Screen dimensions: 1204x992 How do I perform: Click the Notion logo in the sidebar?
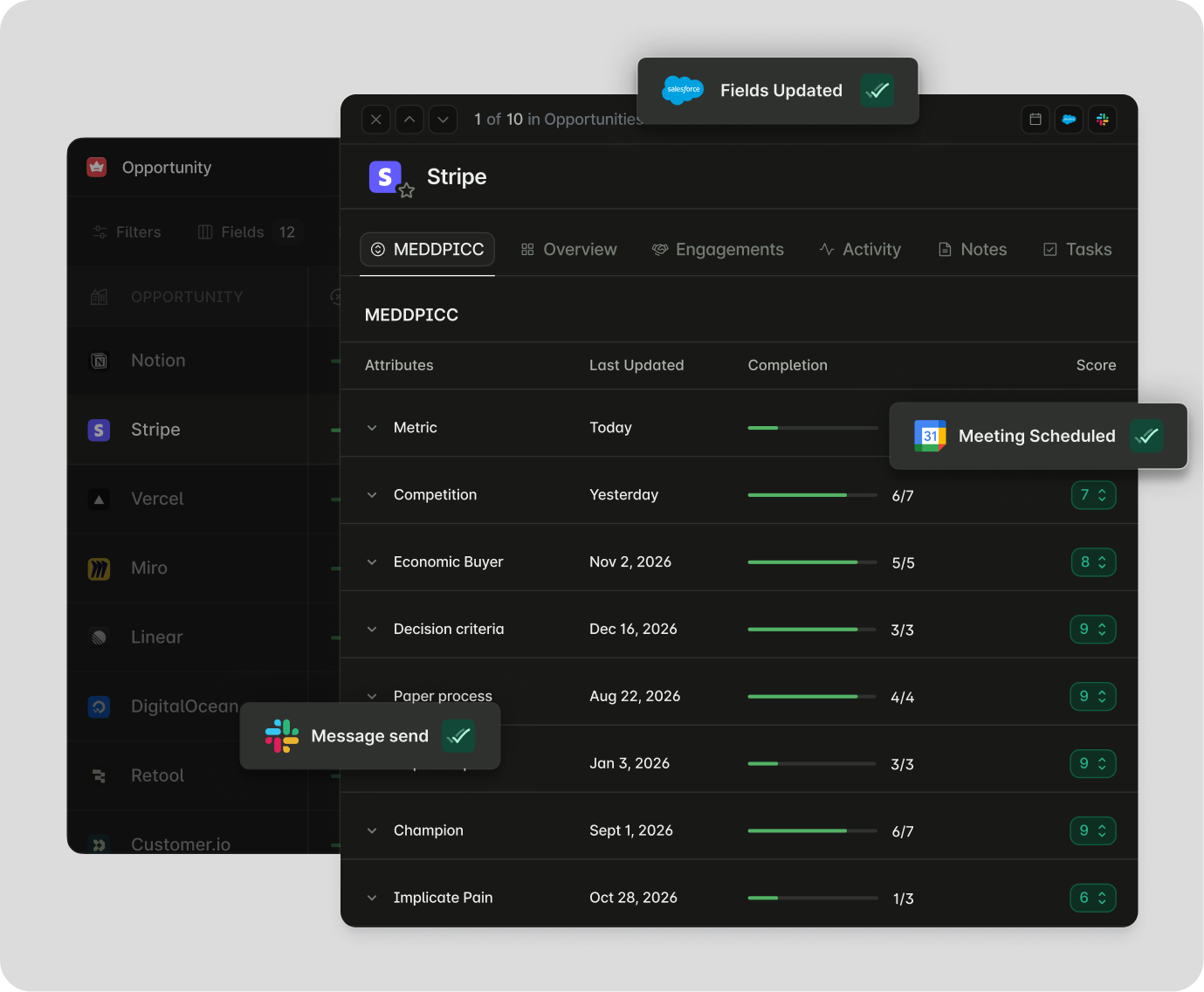[99, 360]
